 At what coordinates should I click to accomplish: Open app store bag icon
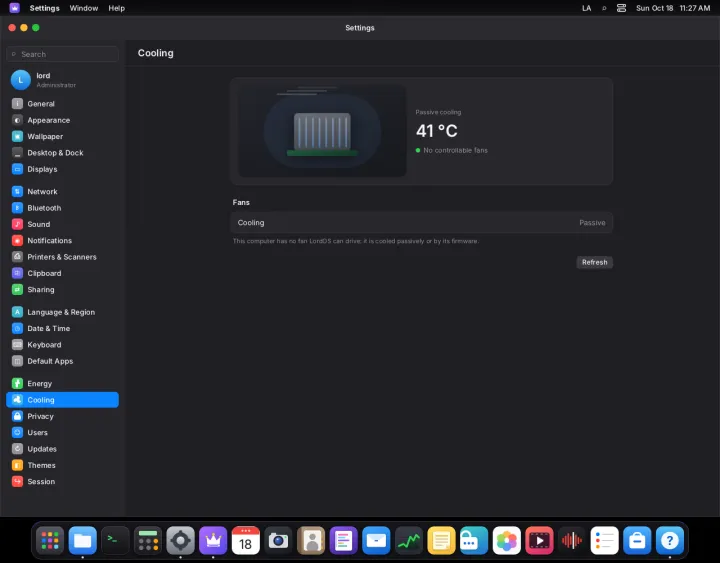pos(637,540)
